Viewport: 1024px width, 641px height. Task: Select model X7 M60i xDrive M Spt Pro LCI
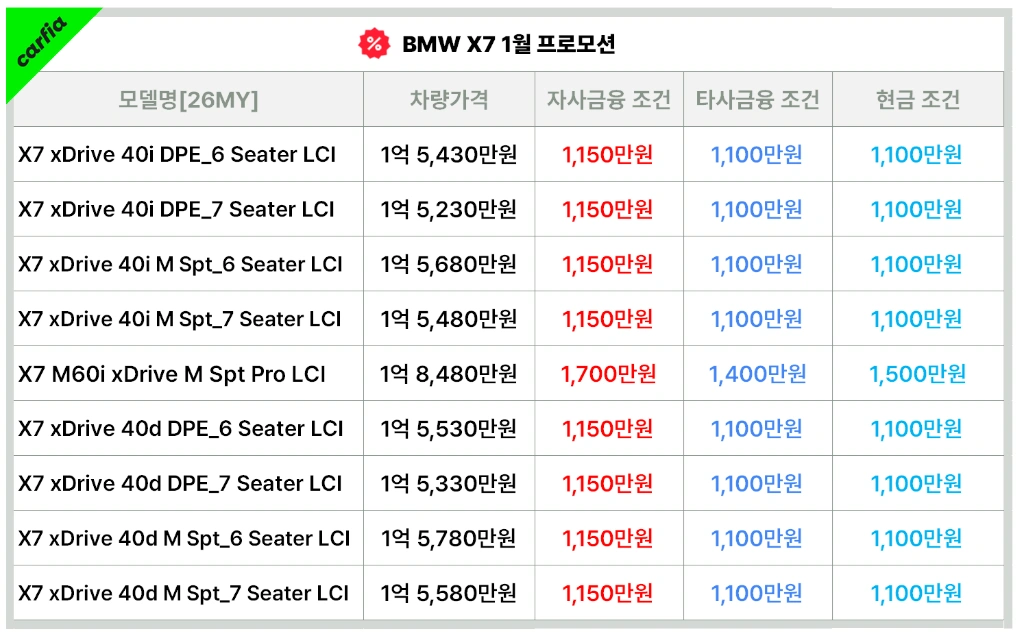point(172,374)
